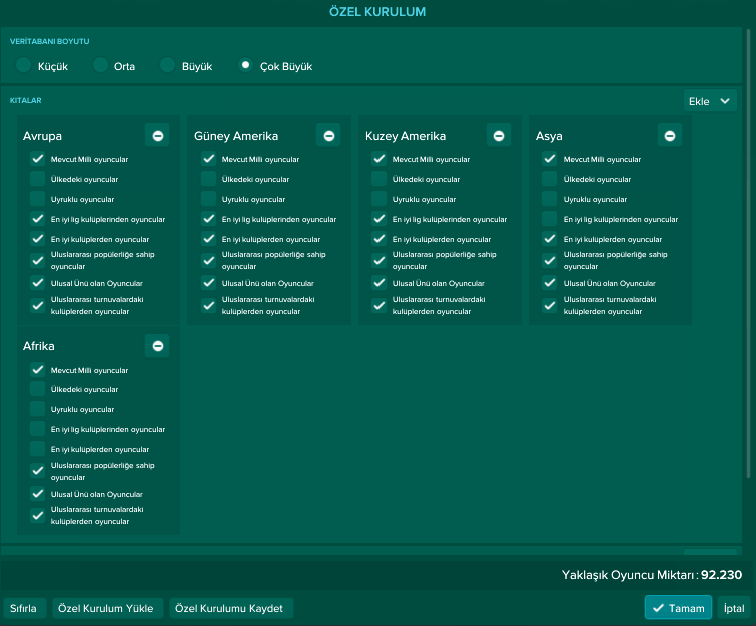756x626 pixels.
Task: Cancel with the İptal button
Action: coord(734,608)
